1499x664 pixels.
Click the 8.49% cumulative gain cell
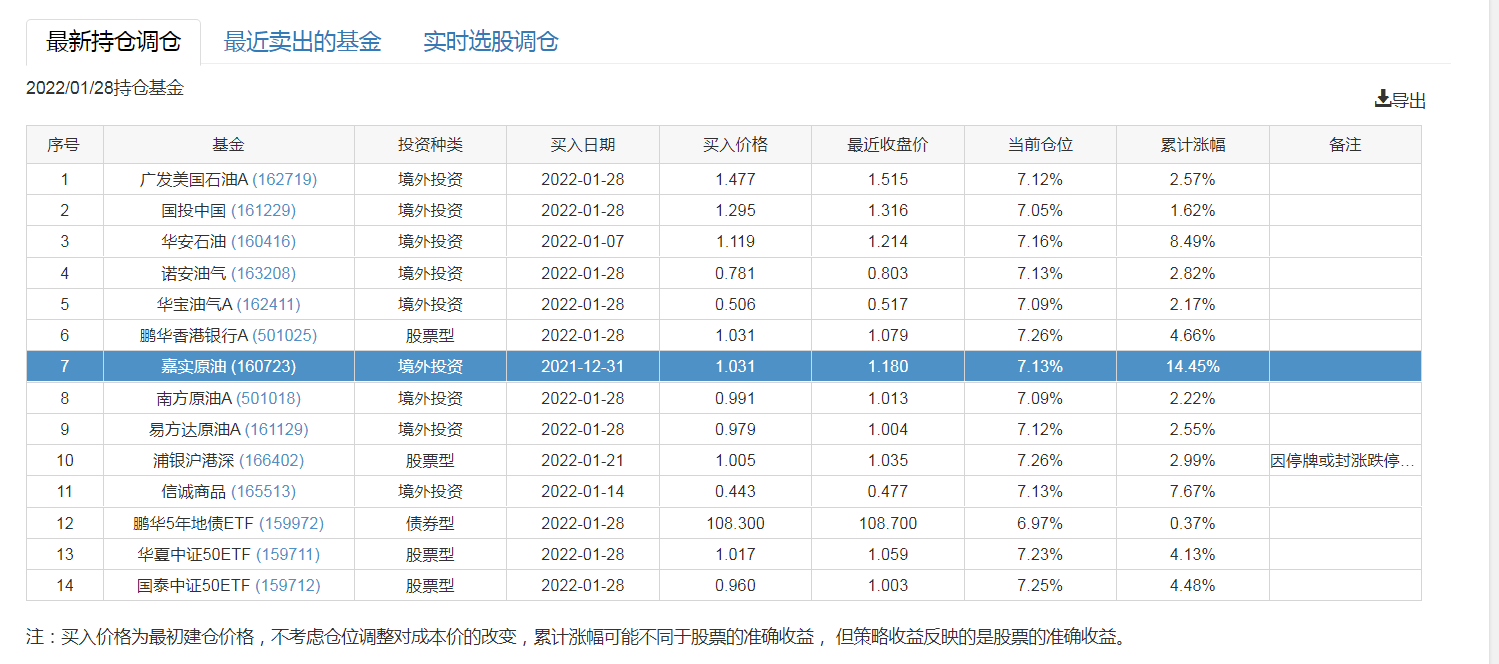click(1193, 242)
